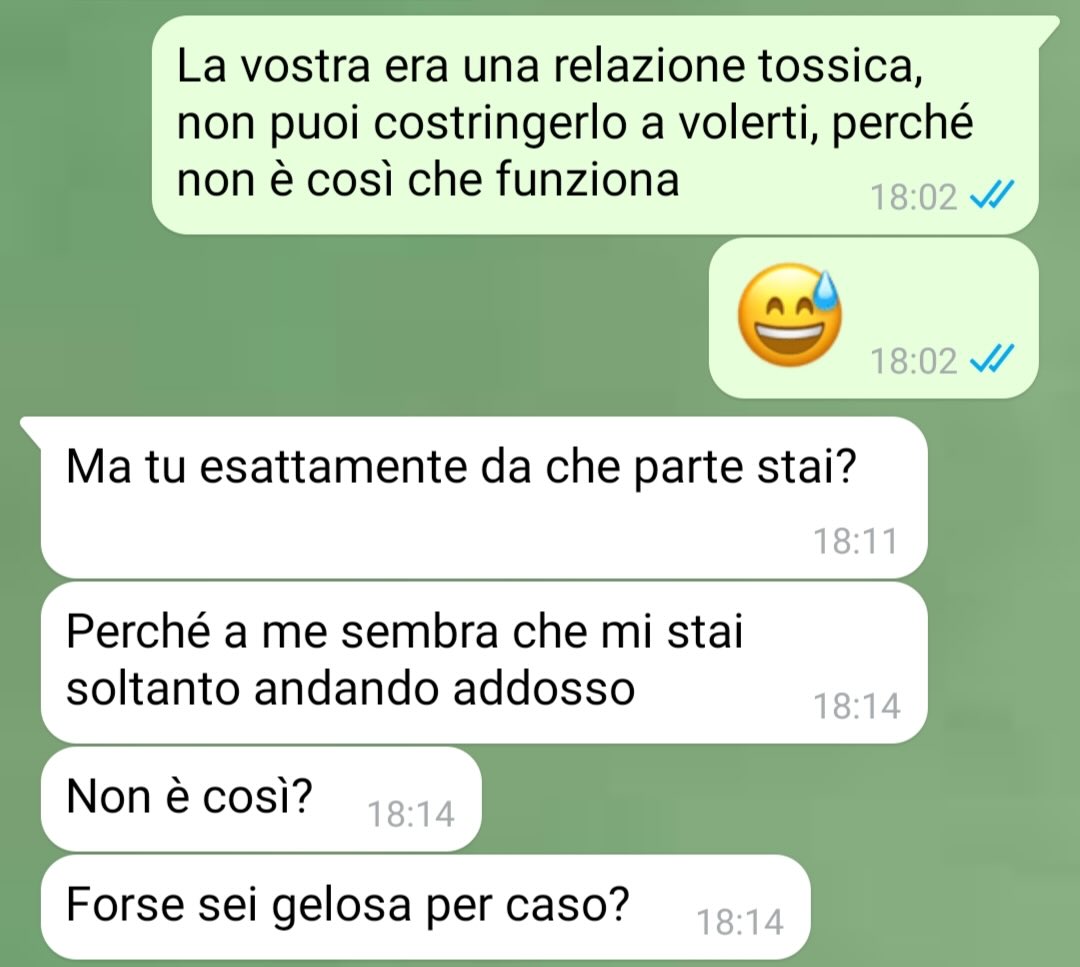Image resolution: width=1080 pixels, height=967 pixels.
Task: Tap the 18:11 timestamp
Action: click(x=856, y=541)
